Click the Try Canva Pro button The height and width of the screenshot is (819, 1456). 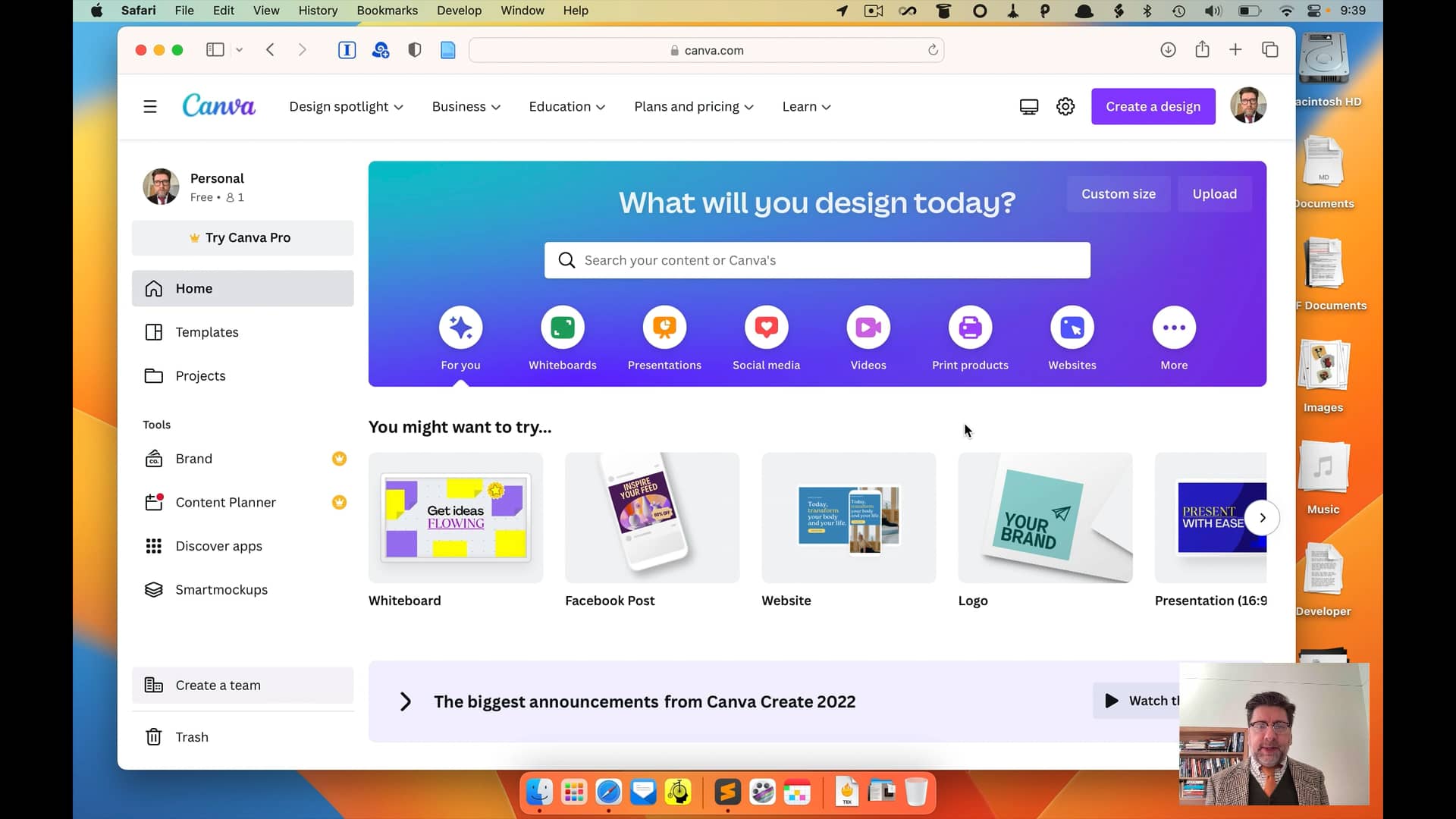[x=242, y=237]
